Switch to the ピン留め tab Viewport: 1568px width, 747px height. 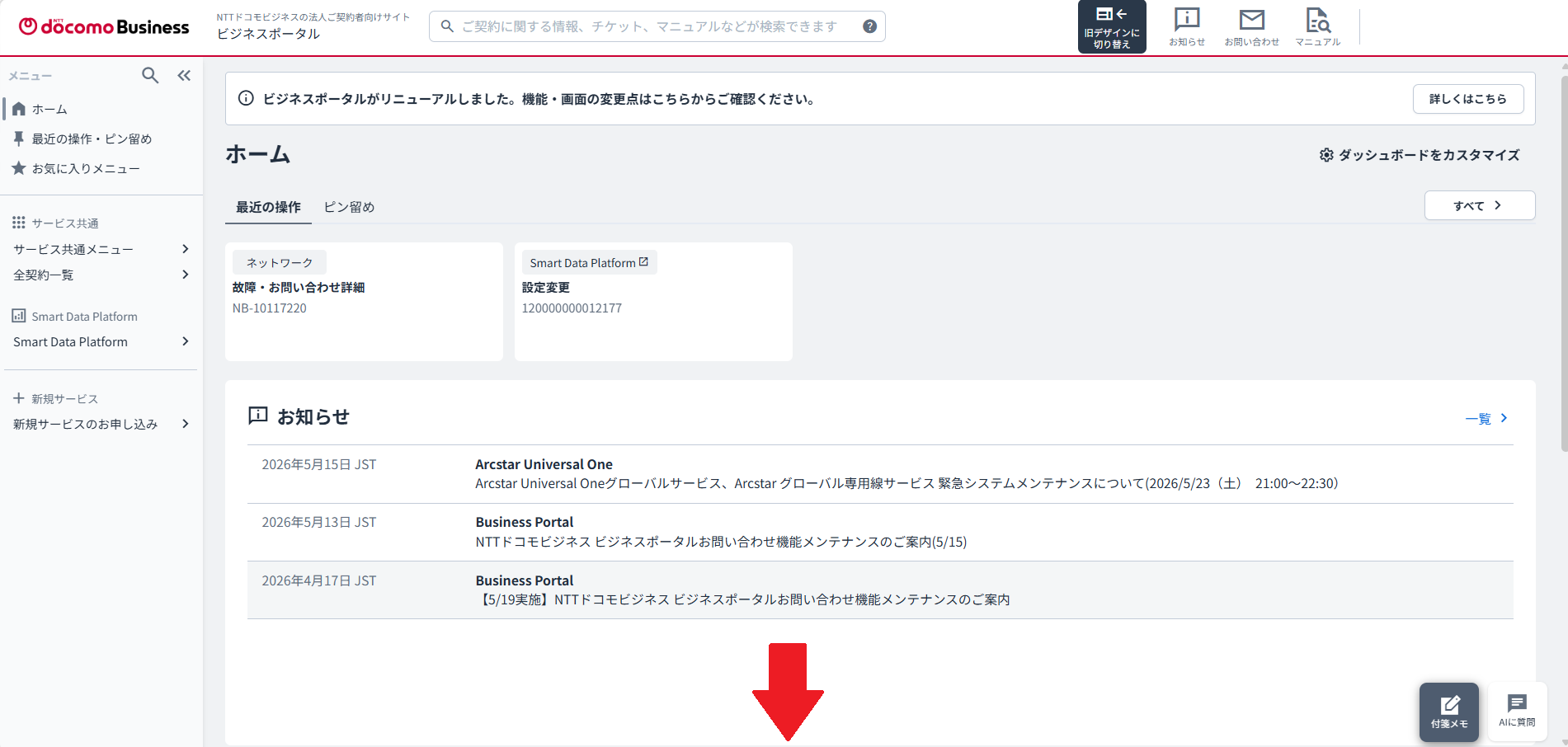(x=349, y=207)
